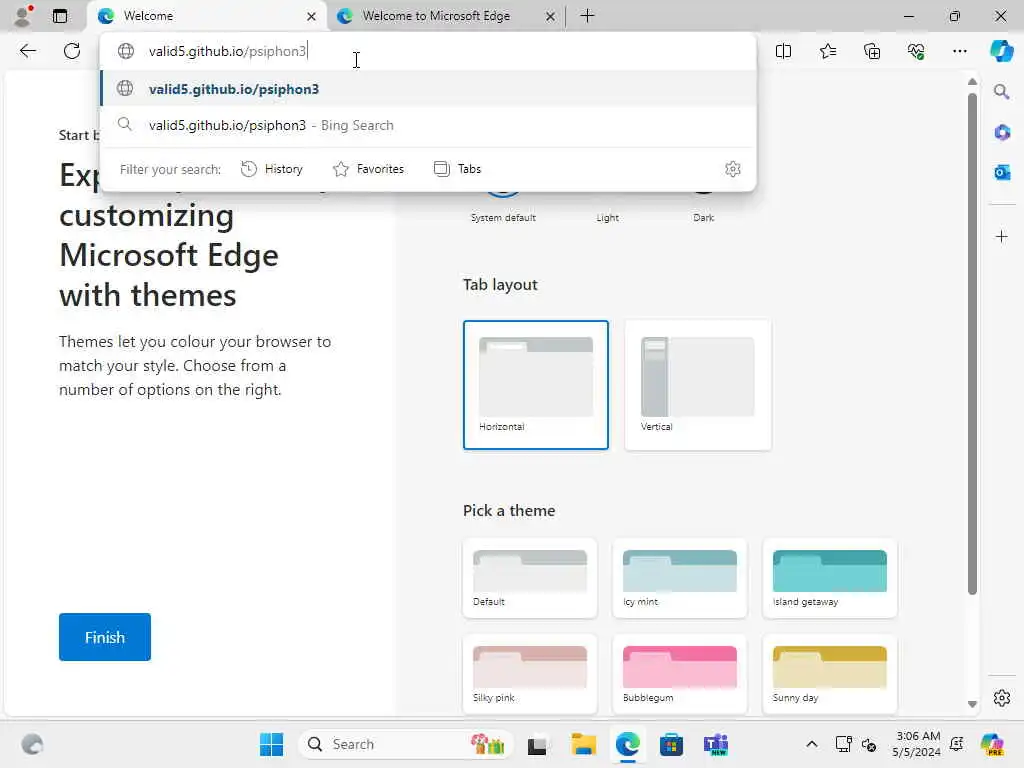1024x768 pixels.
Task: Close the Welcome to Microsoft Edge tab
Action: tap(551, 16)
